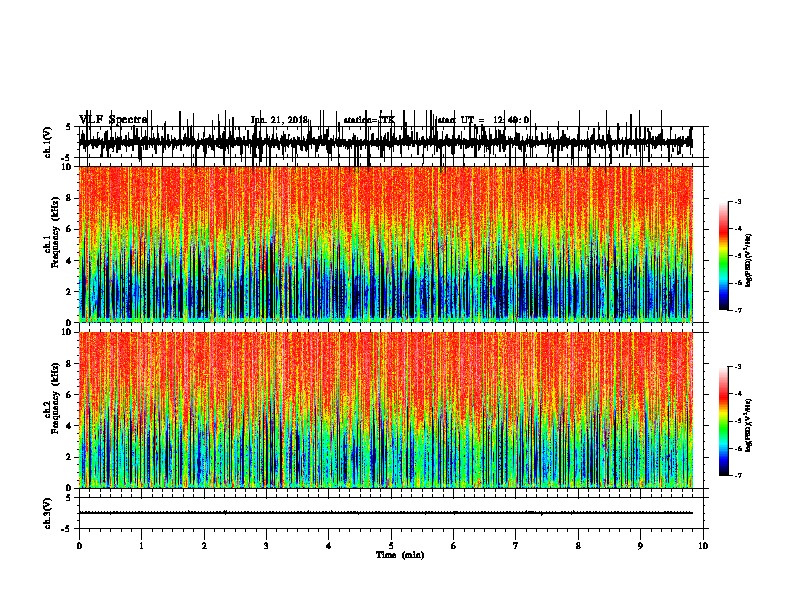Click the '6' kHz tick on ch.1 spectrogram
The image size is (792, 612).
[x=70, y=229]
